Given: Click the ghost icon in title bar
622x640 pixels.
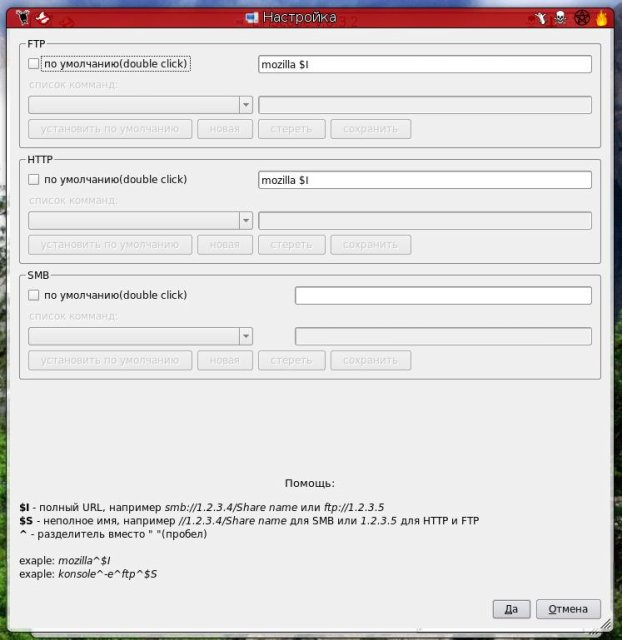Looking at the screenshot, I should (43, 18).
